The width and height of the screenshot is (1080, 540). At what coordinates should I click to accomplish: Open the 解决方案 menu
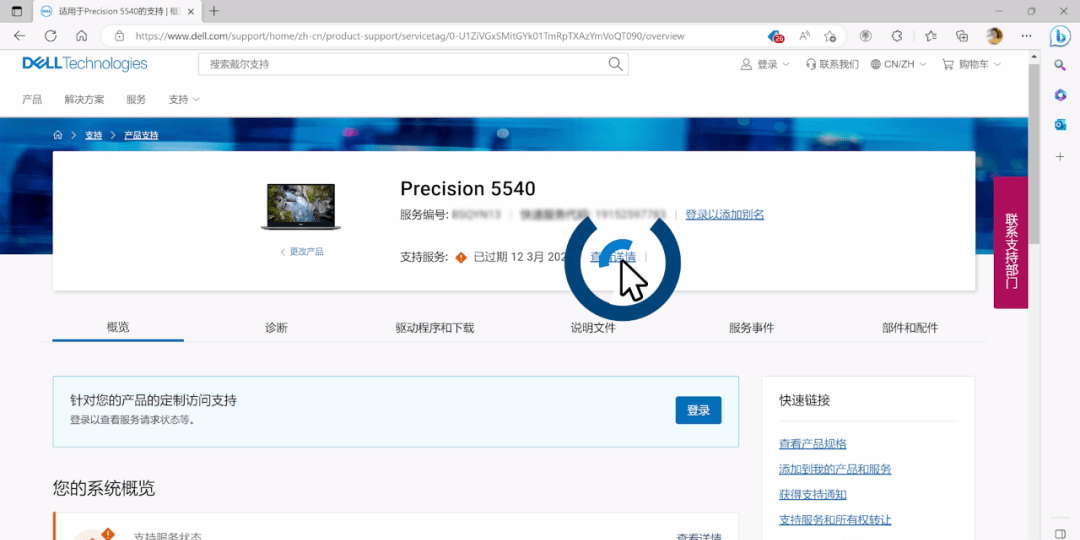pyautogui.click(x=84, y=99)
